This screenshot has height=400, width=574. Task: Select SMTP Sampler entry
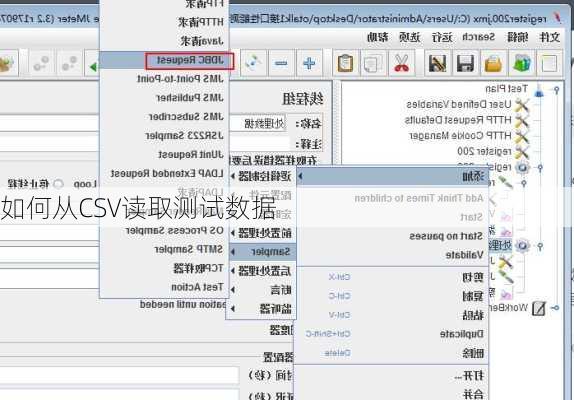pos(164,250)
